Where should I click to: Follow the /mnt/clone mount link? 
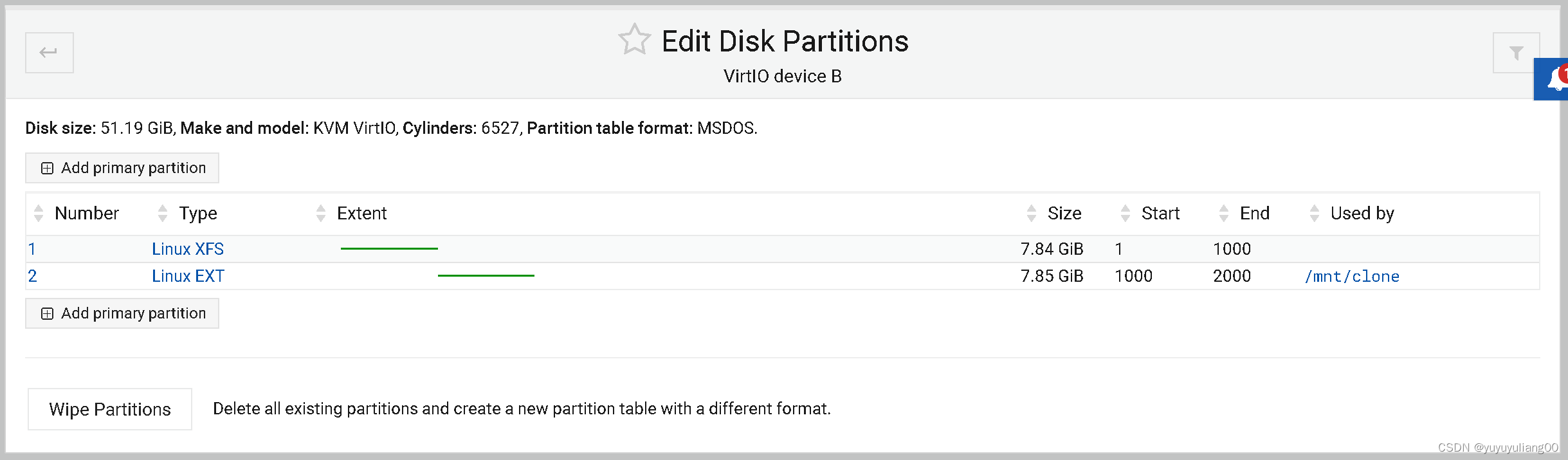coord(1352,277)
